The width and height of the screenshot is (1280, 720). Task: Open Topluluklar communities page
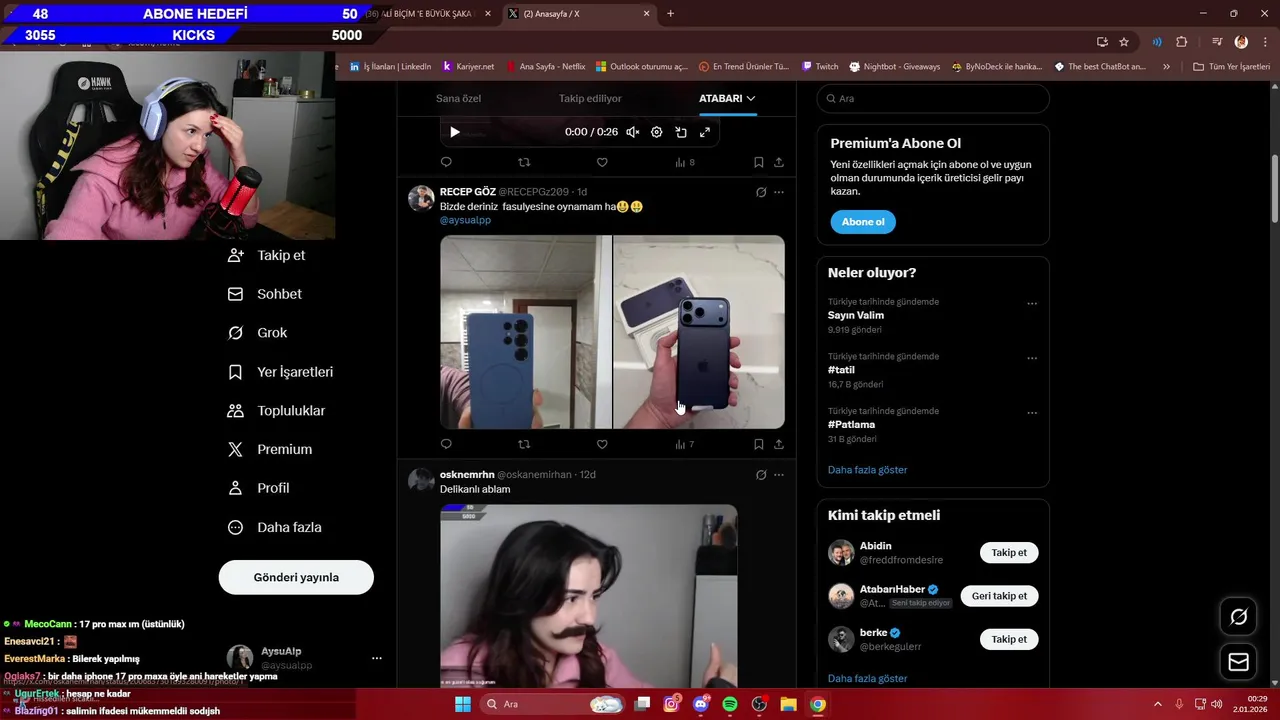(x=276, y=411)
